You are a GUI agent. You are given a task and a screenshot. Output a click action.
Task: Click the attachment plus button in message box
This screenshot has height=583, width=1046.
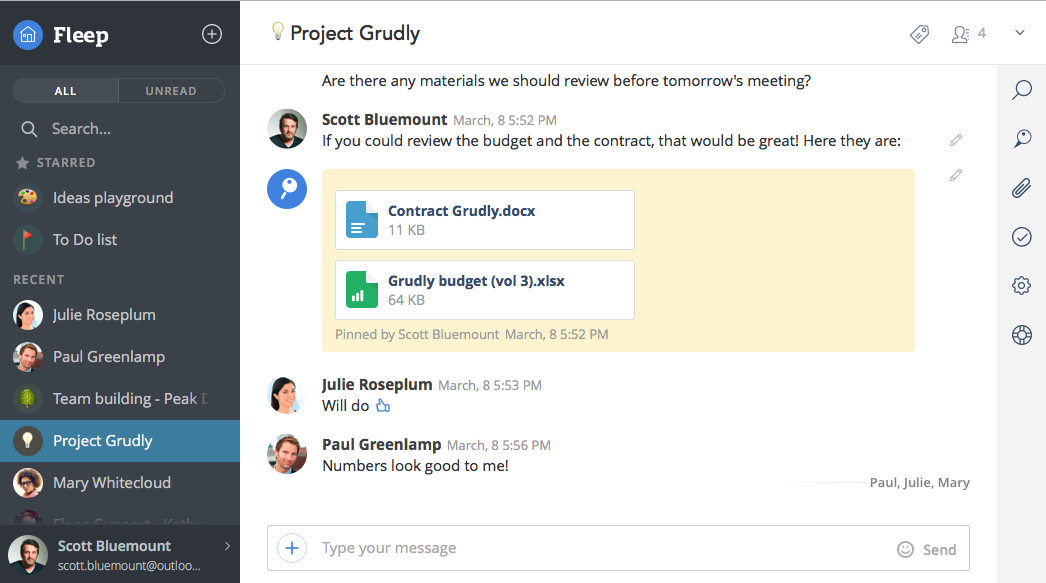point(292,548)
